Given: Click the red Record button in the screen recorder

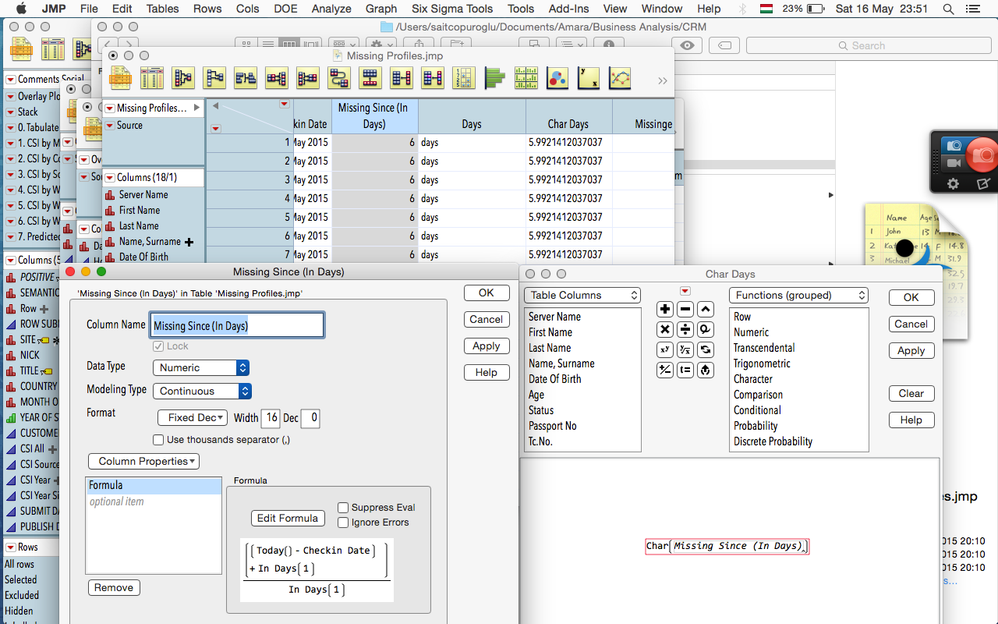Looking at the screenshot, I should [x=983, y=155].
